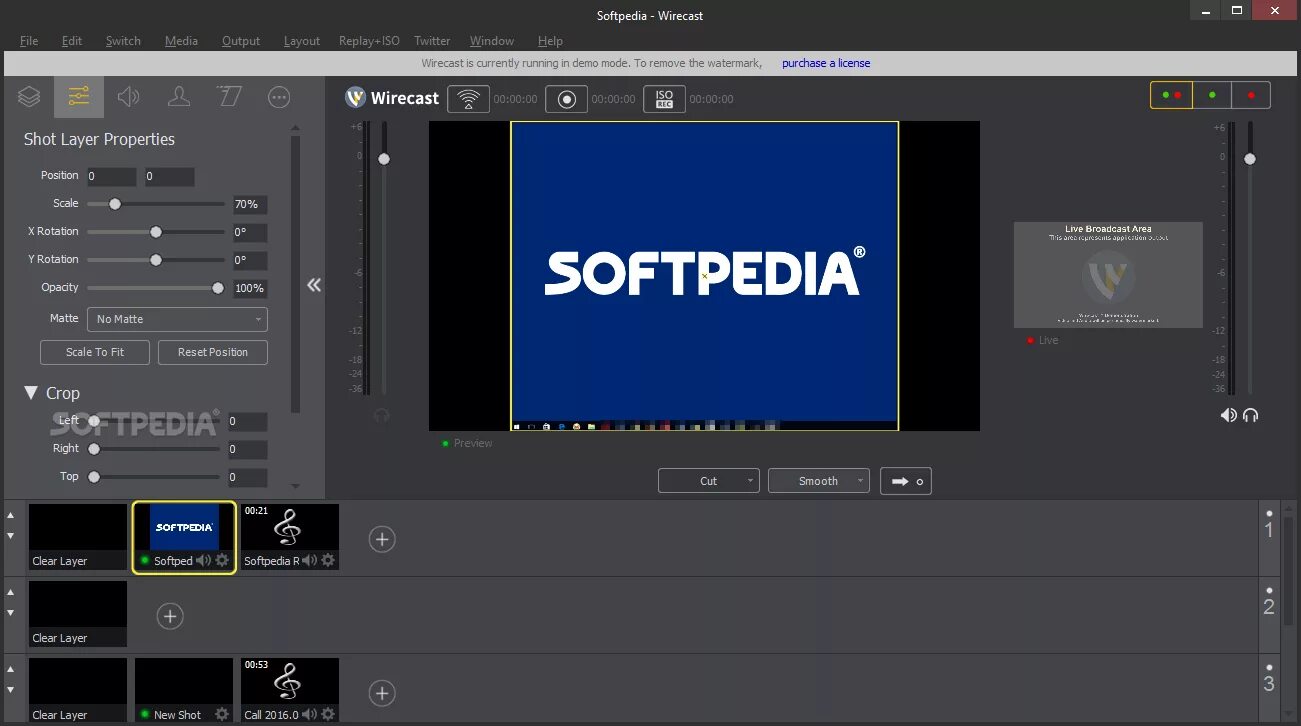This screenshot has width=1301, height=726.
Task: Collapse the properties panel with double chevron
Action: [314, 285]
